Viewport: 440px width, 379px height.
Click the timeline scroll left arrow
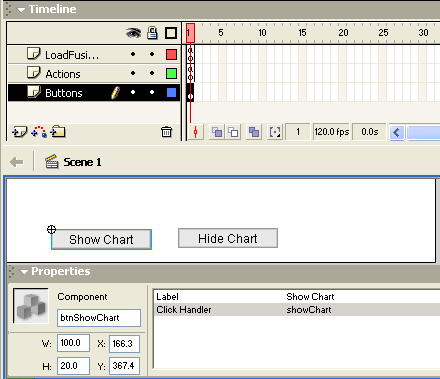click(397, 132)
